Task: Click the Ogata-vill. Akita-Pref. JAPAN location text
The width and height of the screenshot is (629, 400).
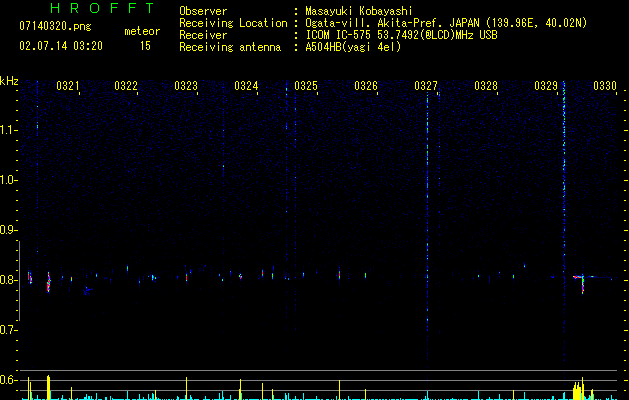Action: 446,23
